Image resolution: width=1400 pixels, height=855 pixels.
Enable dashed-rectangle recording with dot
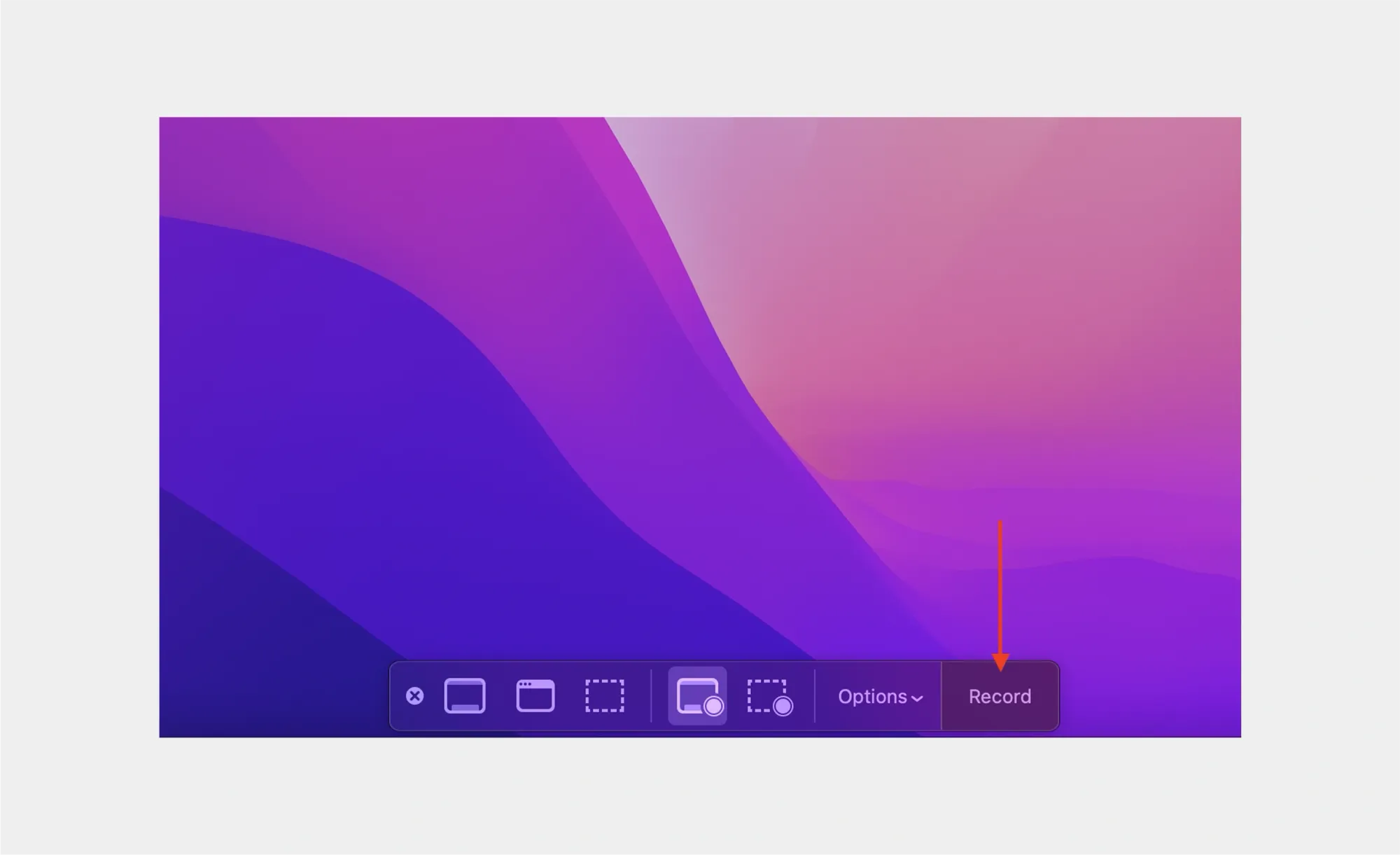click(x=769, y=696)
